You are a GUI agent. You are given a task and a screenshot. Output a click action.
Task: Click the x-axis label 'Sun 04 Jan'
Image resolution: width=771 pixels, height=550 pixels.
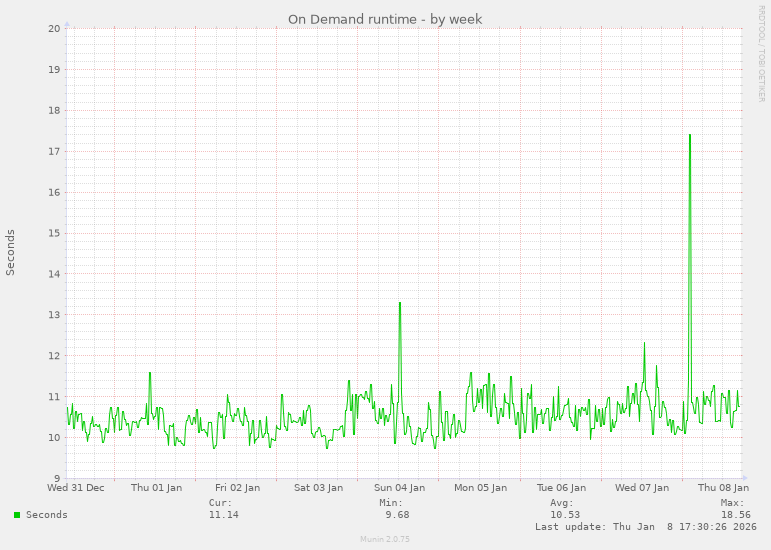pyautogui.click(x=399, y=488)
